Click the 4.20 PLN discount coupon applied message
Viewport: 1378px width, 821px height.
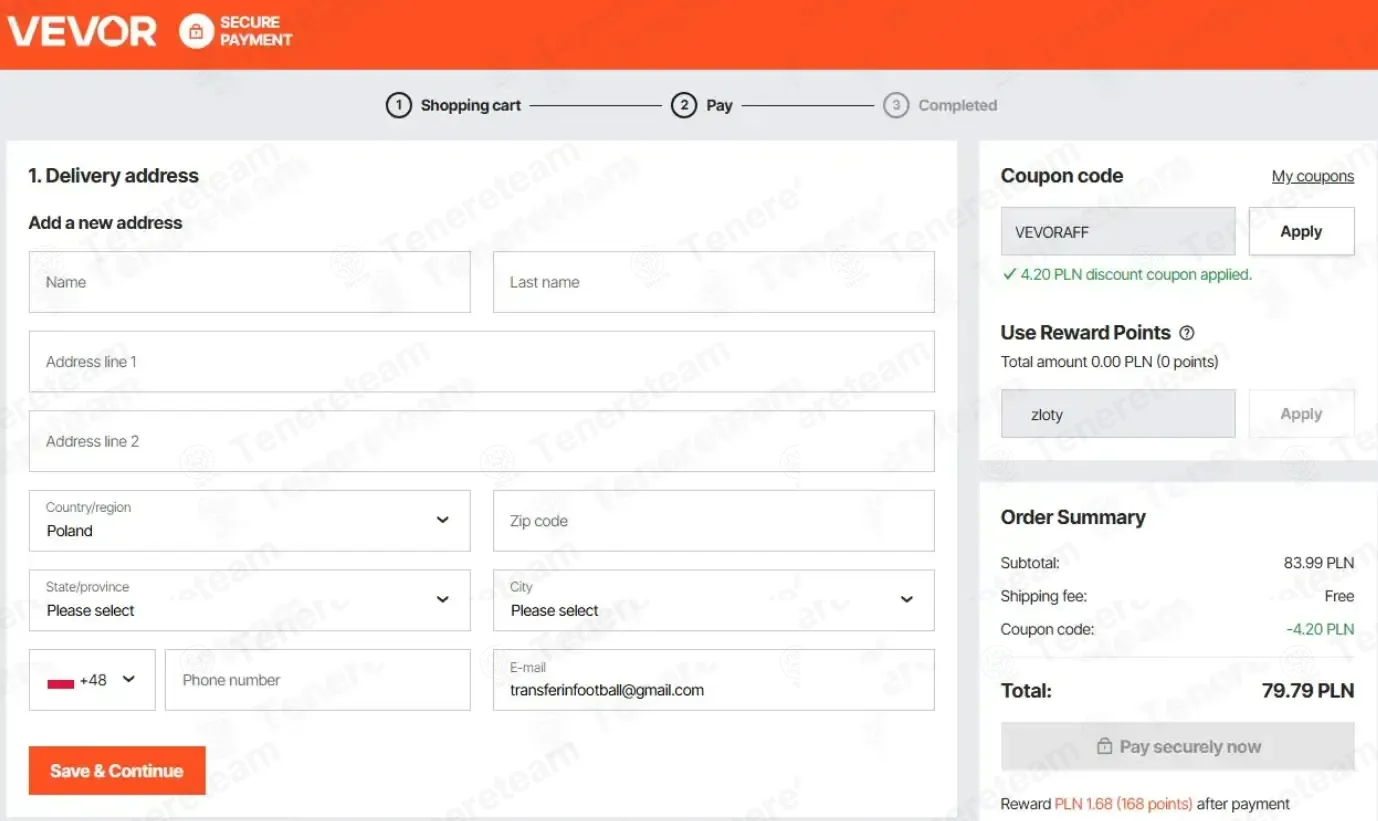click(x=1136, y=274)
